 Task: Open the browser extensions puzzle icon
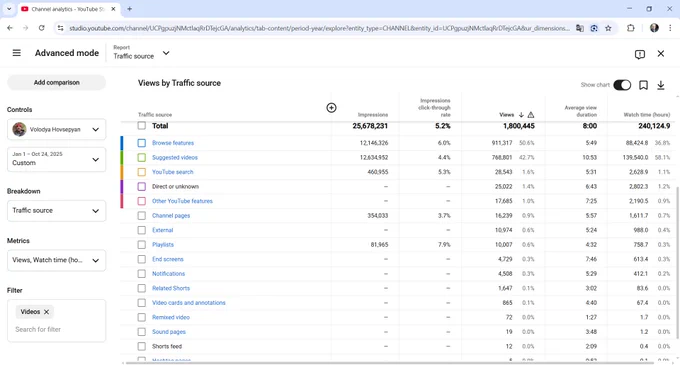pyautogui.click(x=631, y=28)
